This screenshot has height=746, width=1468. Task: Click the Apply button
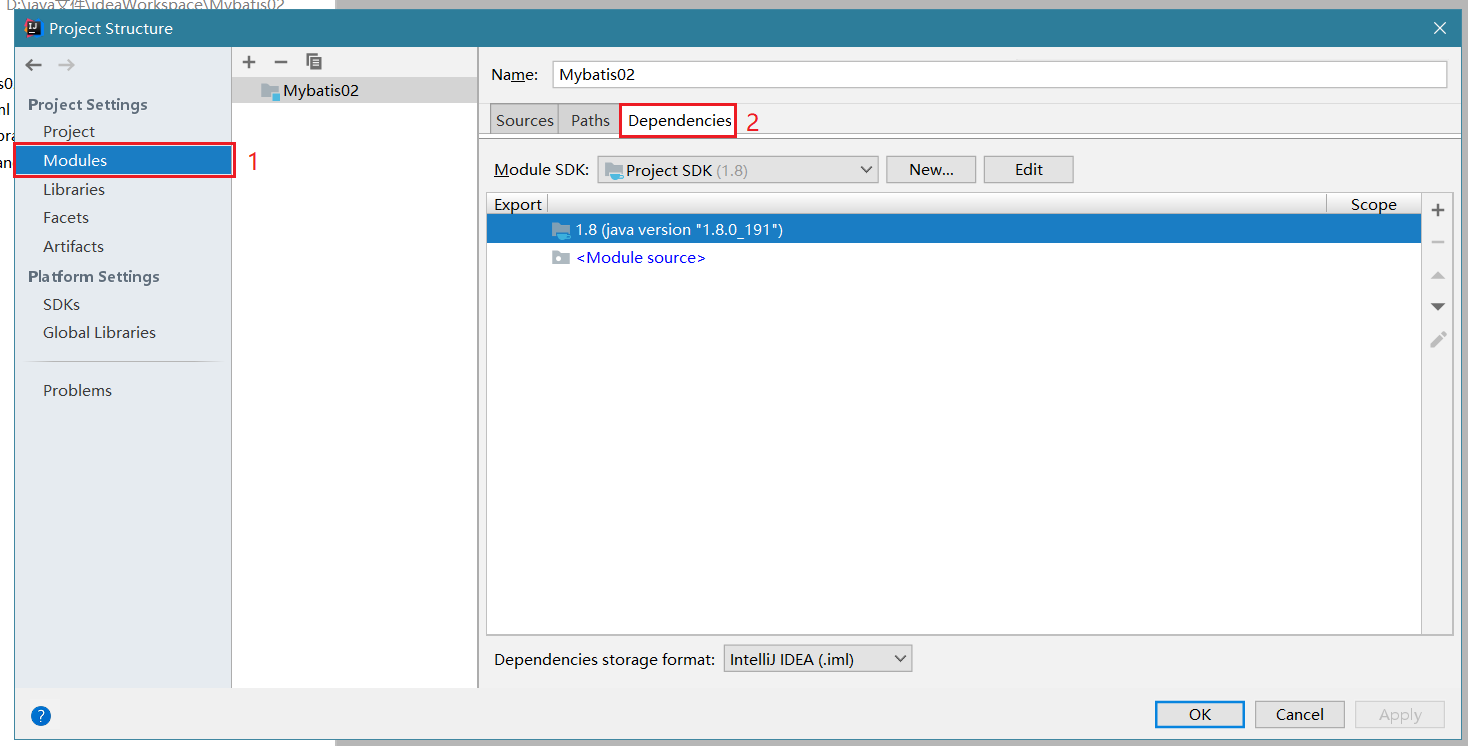(1400, 714)
